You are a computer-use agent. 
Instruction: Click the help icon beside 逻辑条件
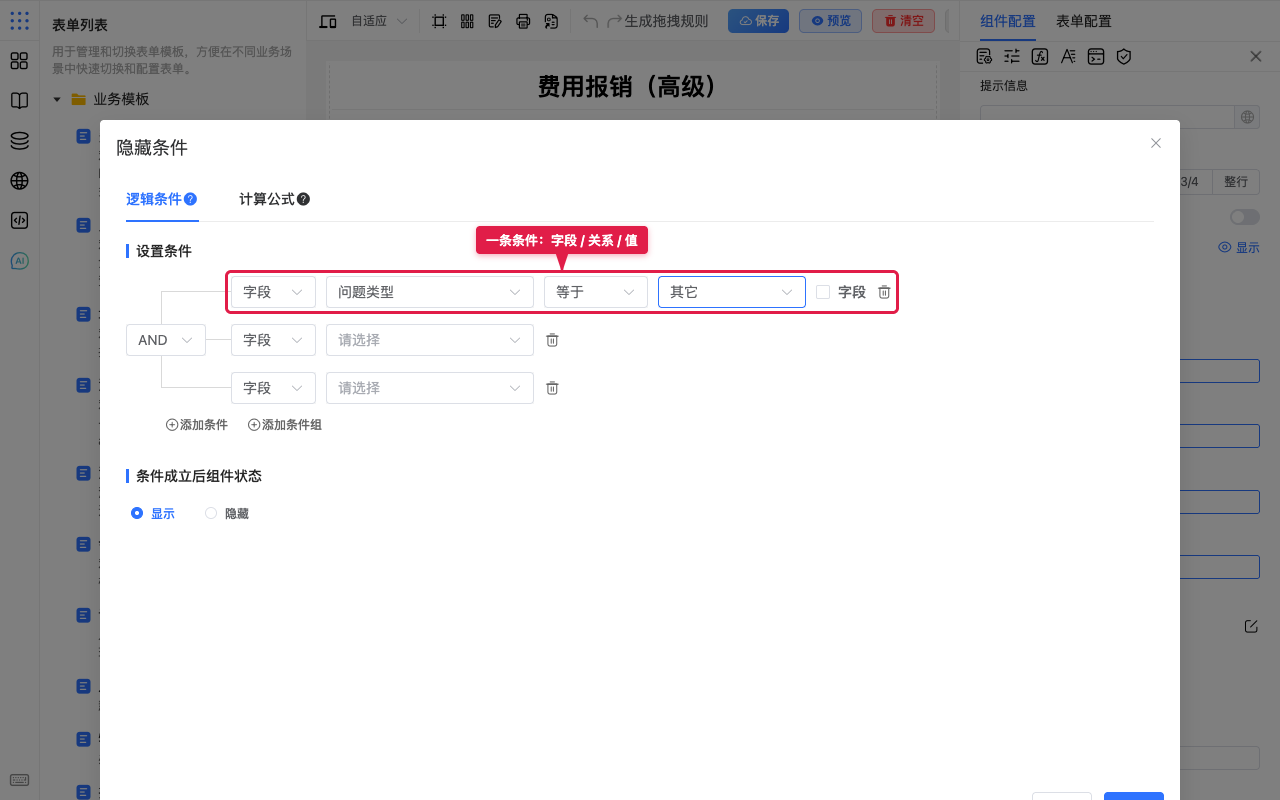(x=190, y=199)
